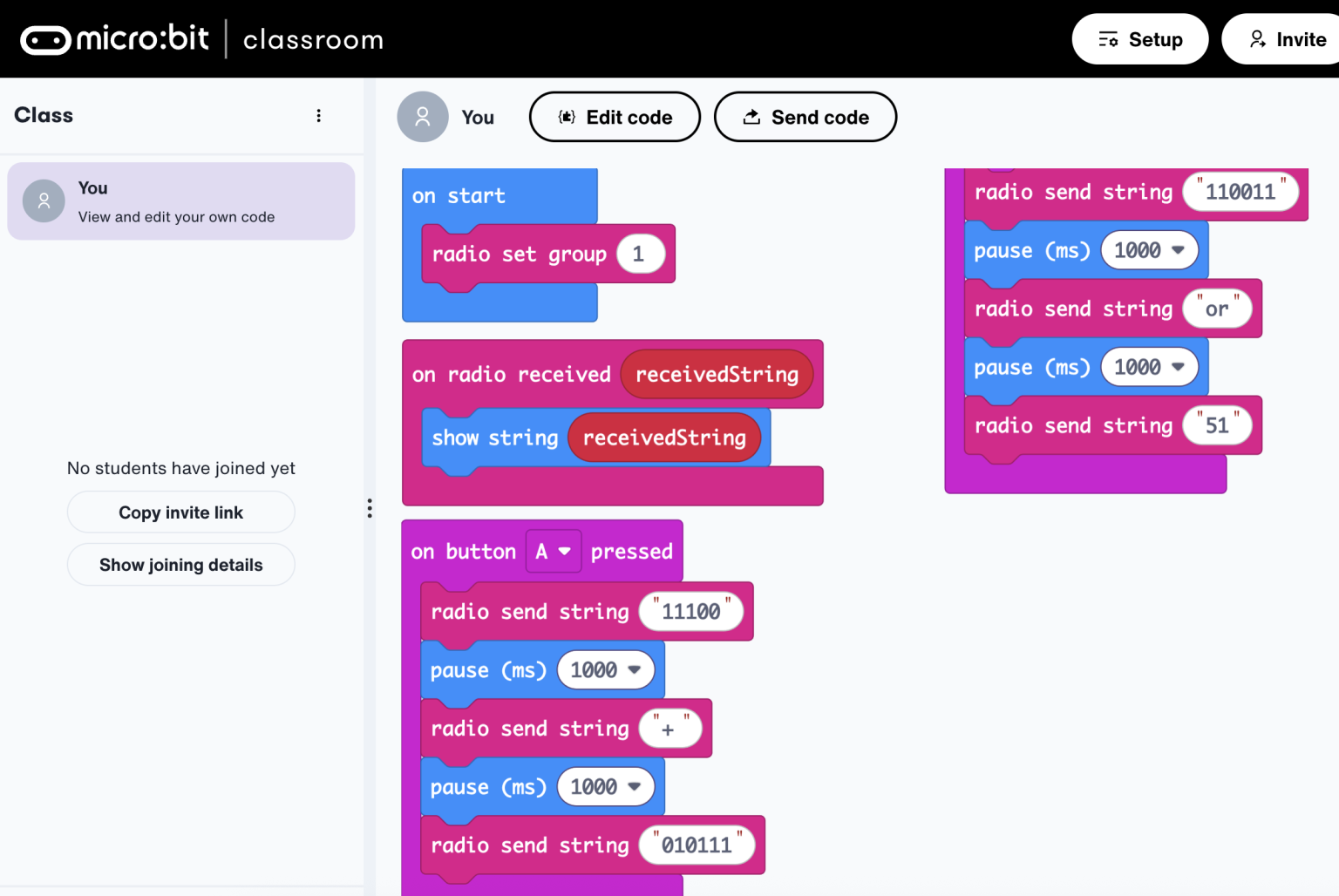This screenshot has width=1339, height=896.
Task: Click the settings-list icon inside Setup button
Action: pos(1109,38)
